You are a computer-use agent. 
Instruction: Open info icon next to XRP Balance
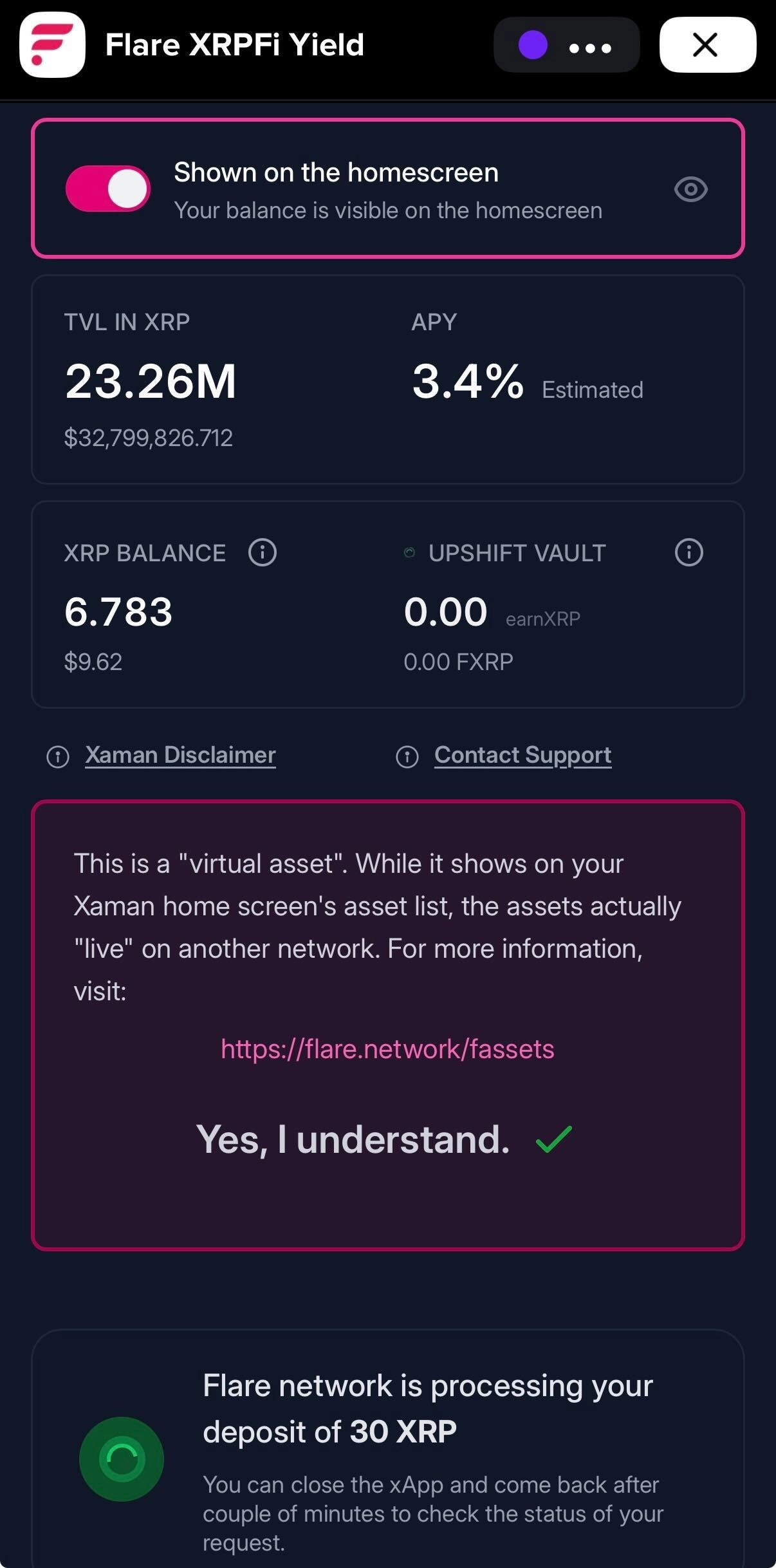pos(263,552)
